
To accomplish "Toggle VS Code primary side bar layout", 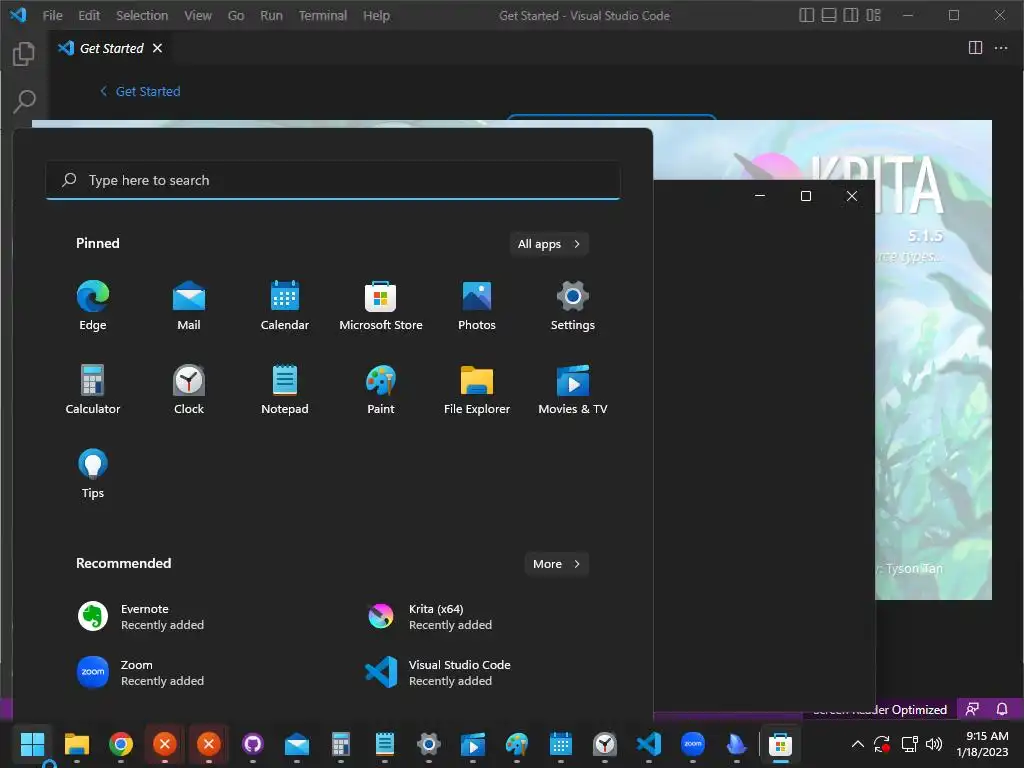I will [807, 15].
